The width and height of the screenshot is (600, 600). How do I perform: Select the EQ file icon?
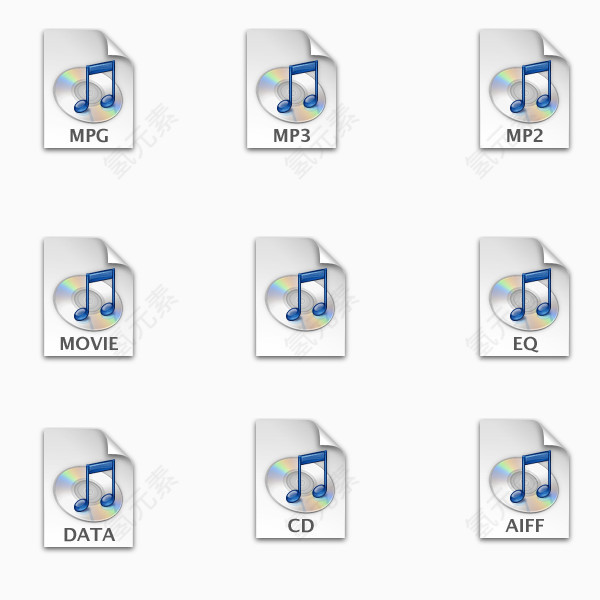point(524,297)
